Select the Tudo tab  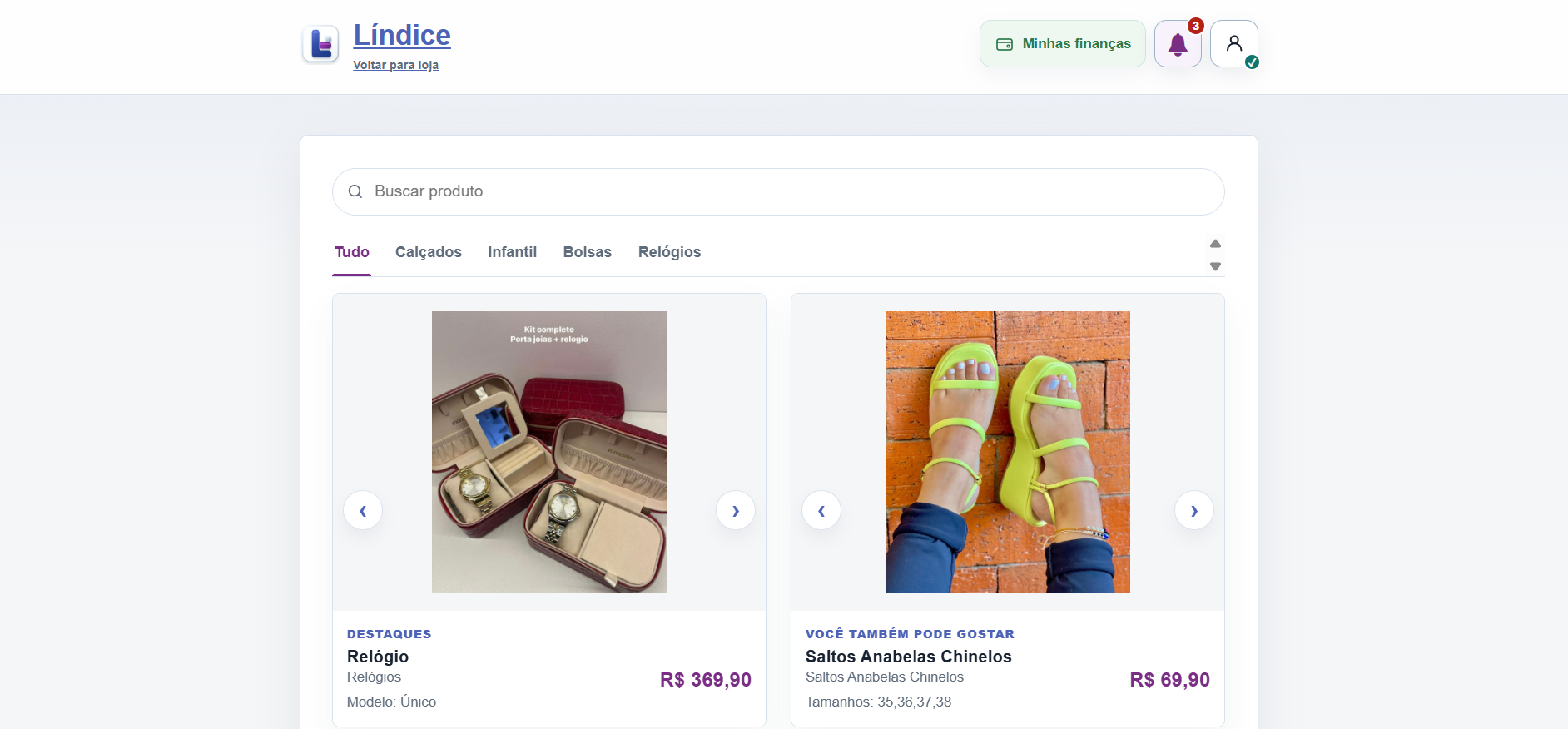[352, 252]
